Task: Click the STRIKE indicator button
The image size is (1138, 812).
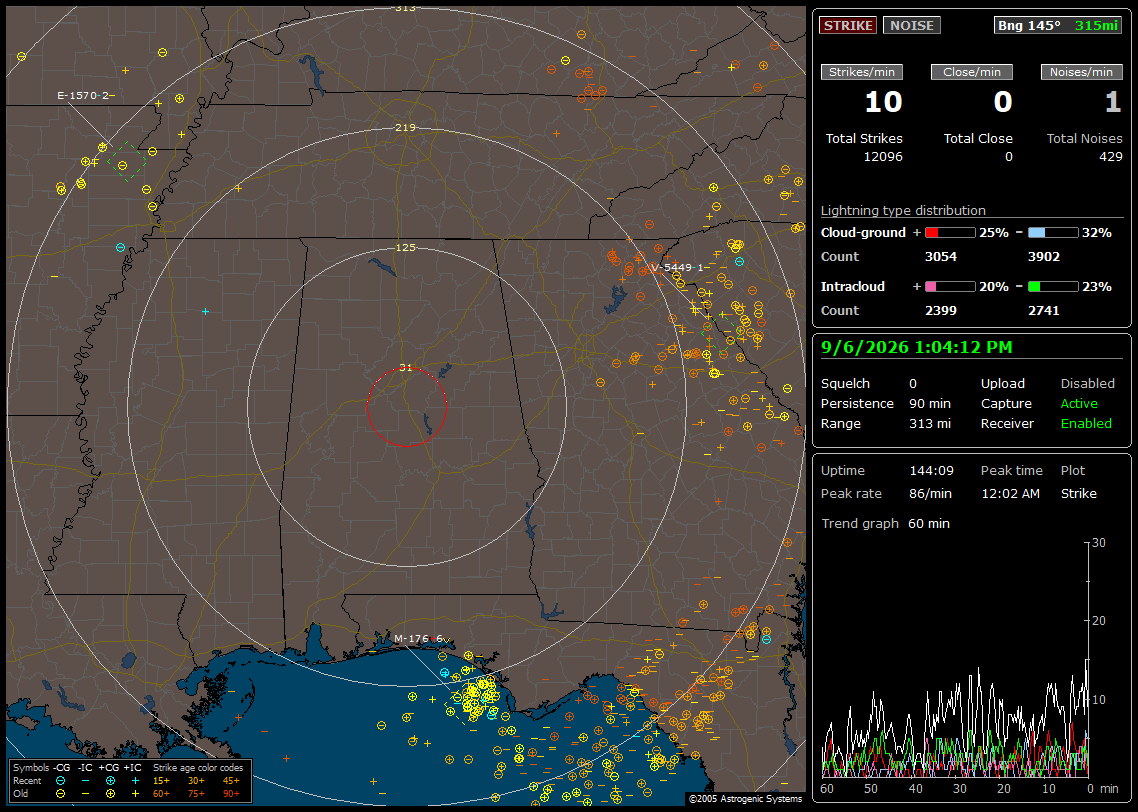Action: (848, 25)
